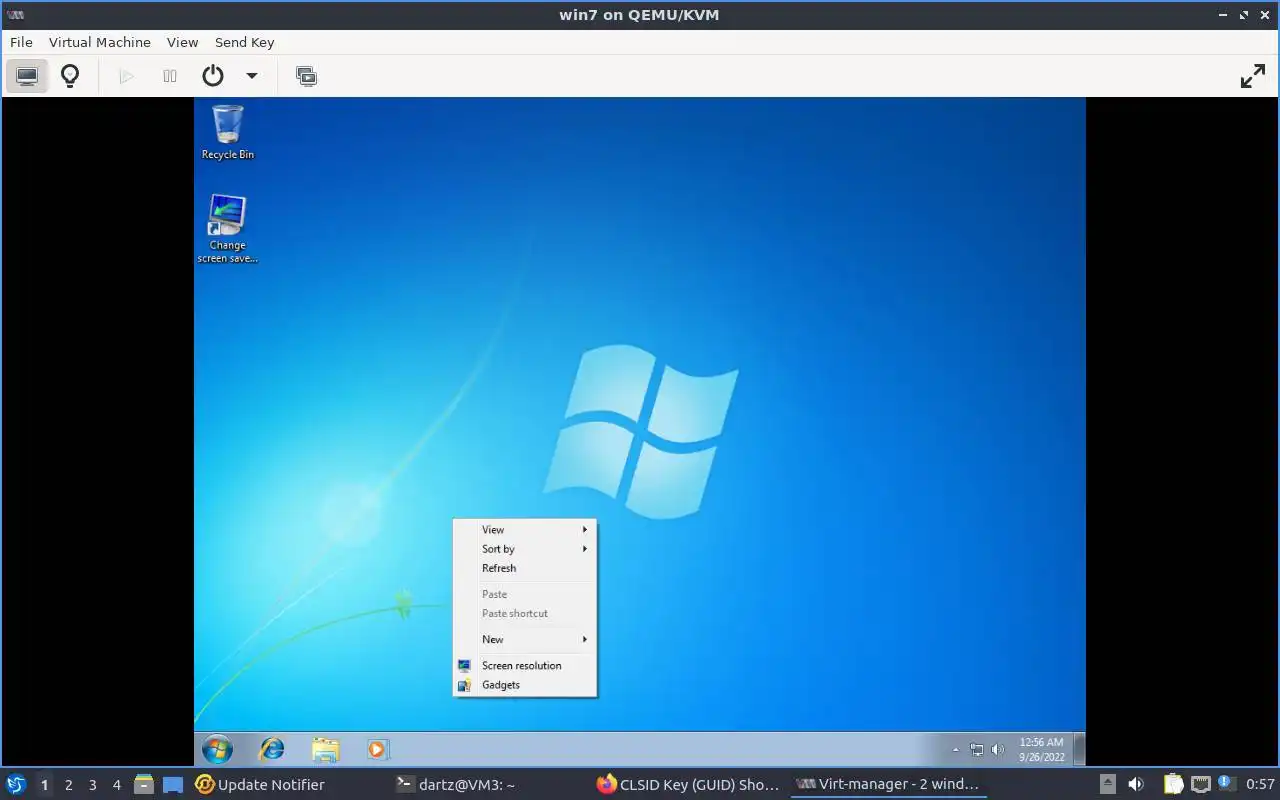Open file manager launcher on host panel
Screen dimensions: 1280x800
[x=144, y=785]
